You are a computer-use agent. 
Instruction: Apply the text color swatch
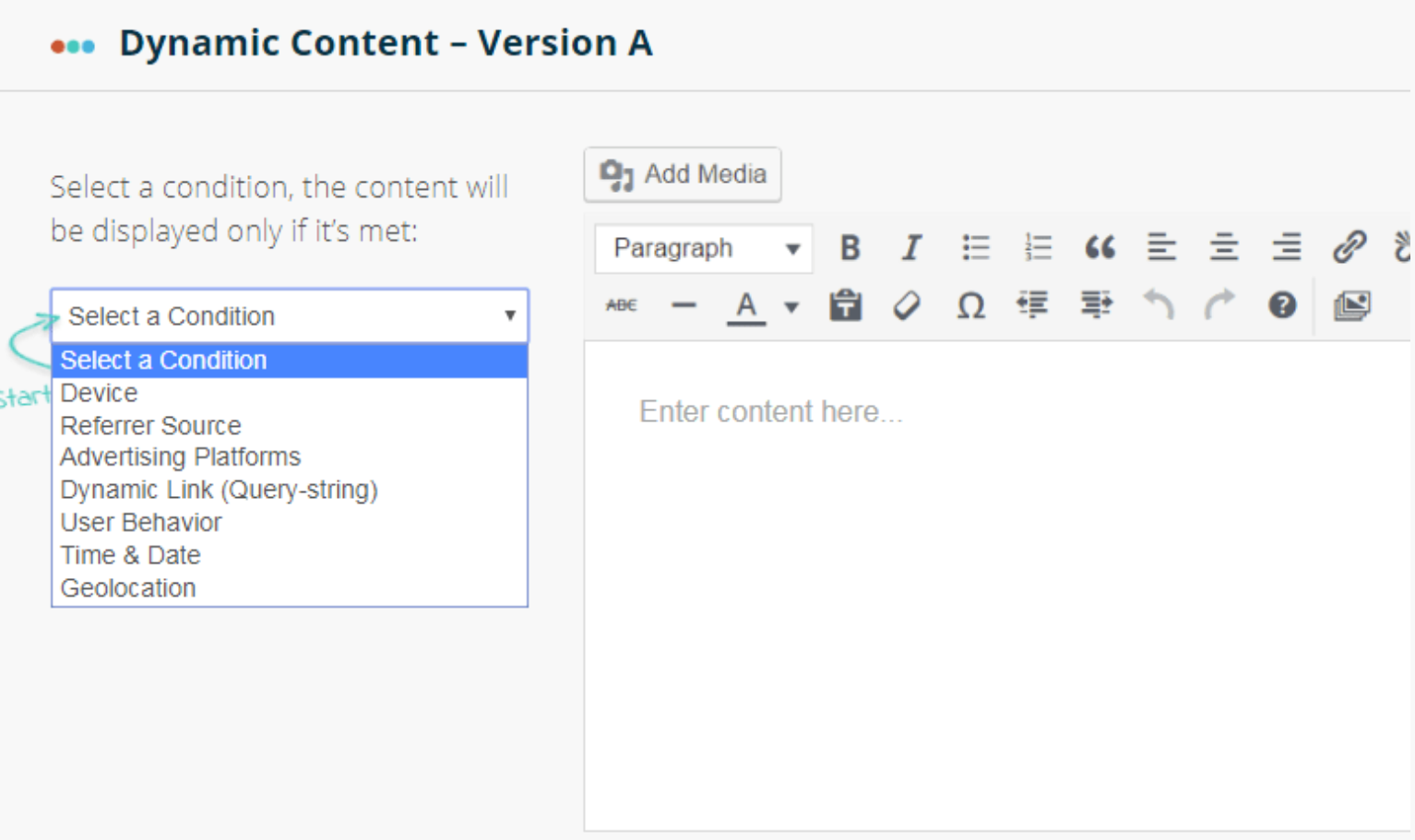pos(746,306)
